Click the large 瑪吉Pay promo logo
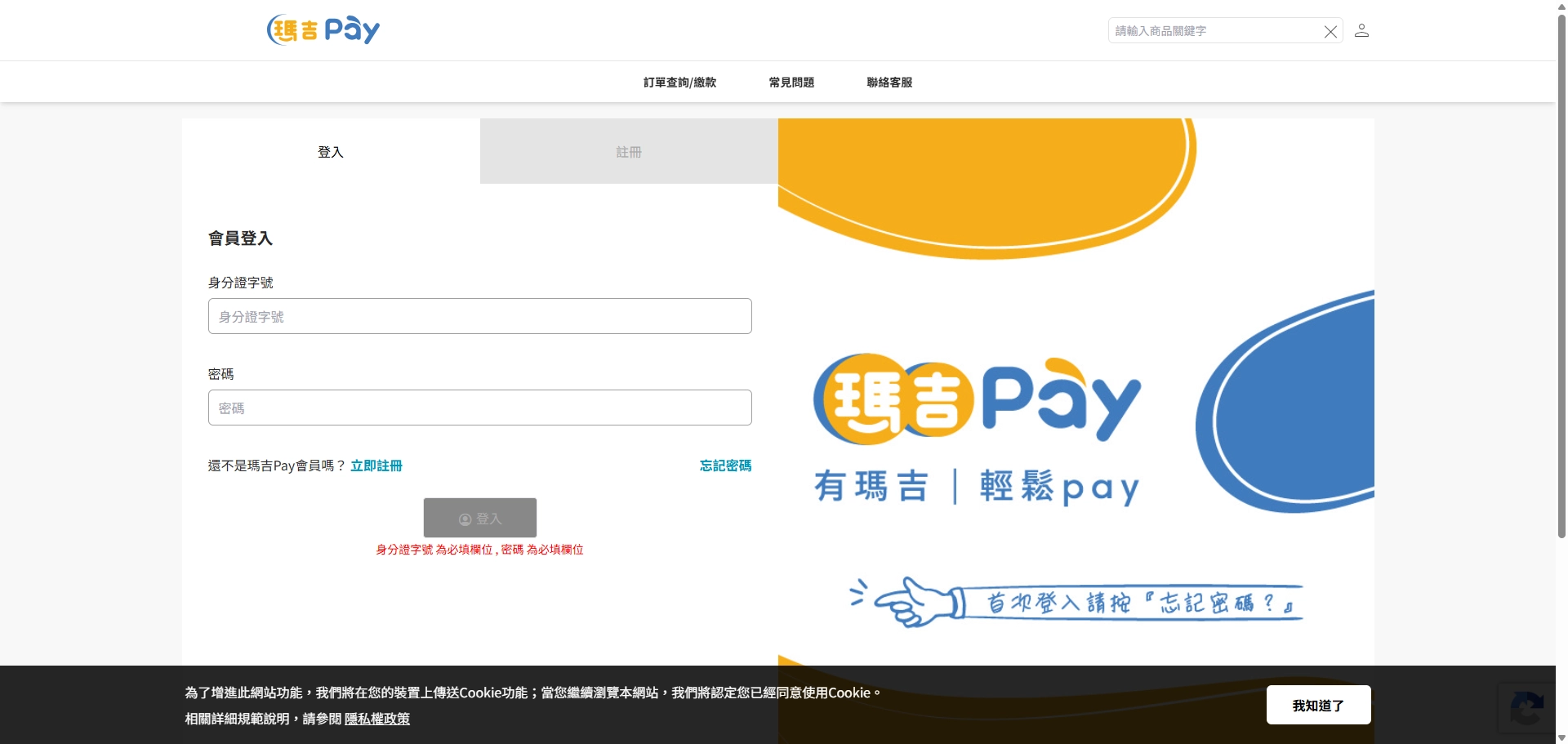1568x744 pixels. pos(977,399)
